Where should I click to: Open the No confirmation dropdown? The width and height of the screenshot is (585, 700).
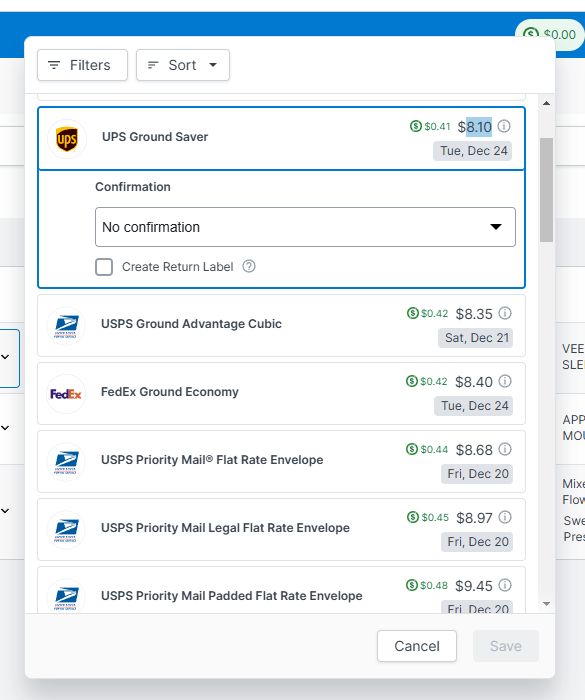coord(305,227)
